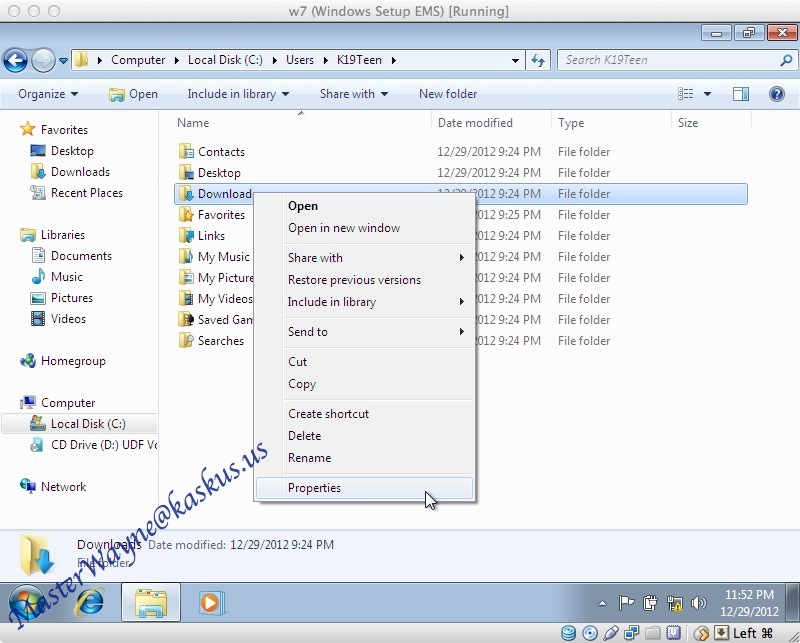The width and height of the screenshot is (800, 643).
Task: Expand K19Teen breadcrumb arrow
Action: click(x=394, y=60)
